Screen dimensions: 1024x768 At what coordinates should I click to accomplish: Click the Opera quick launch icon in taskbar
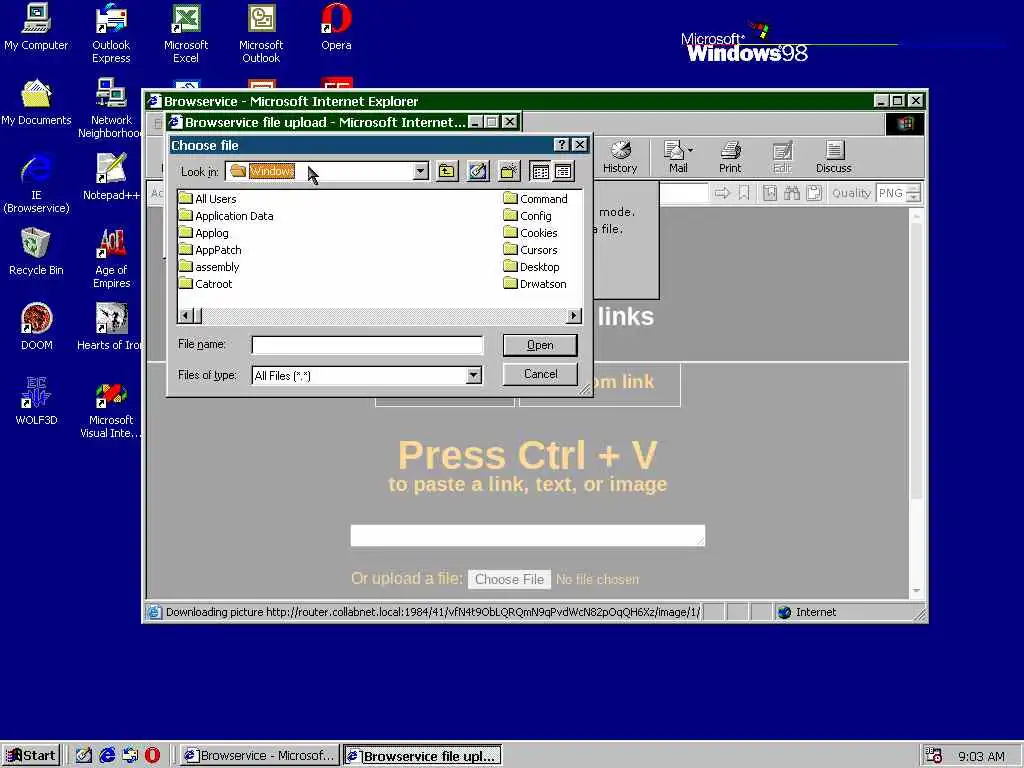pyautogui.click(x=152, y=756)
